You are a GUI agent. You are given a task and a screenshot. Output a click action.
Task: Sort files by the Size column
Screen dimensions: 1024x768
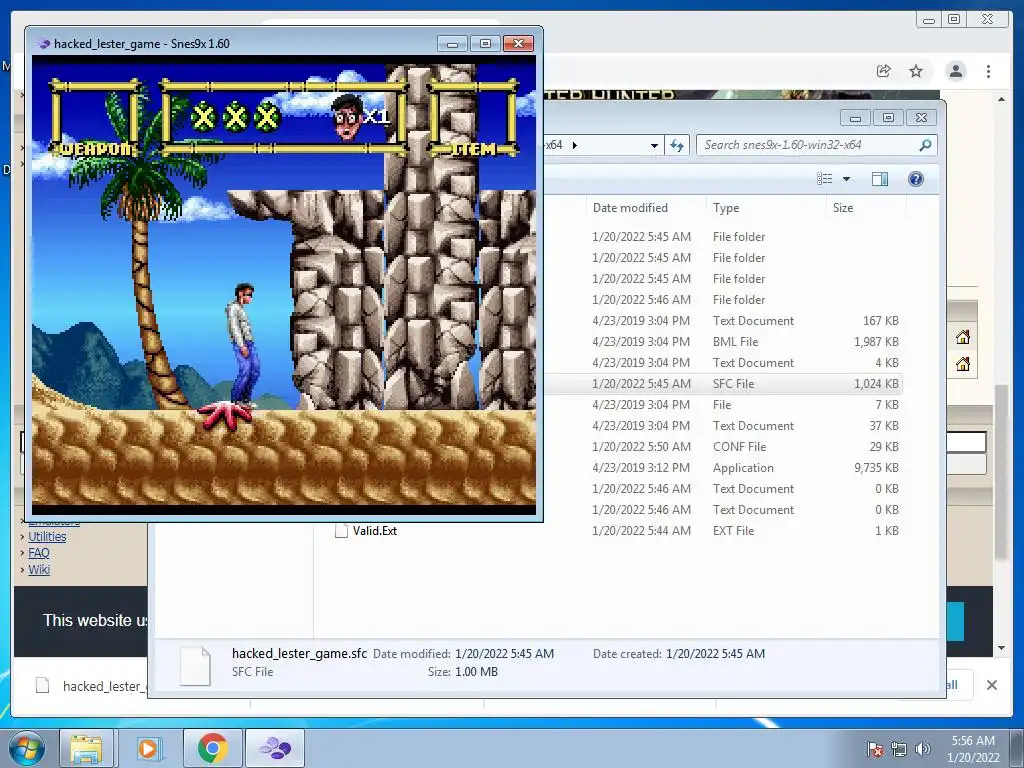(843, 208)
